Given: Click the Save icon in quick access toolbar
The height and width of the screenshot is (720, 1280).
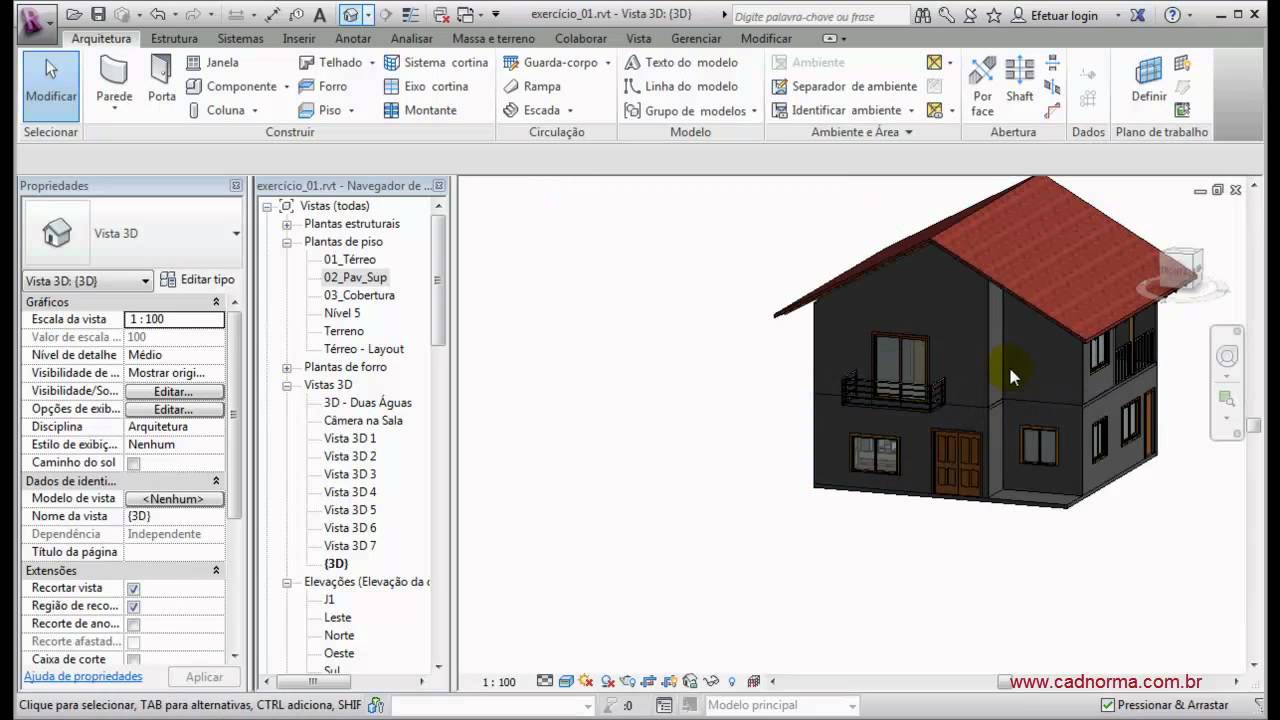Looking at the screenshot, I should (x=98, y=15).
